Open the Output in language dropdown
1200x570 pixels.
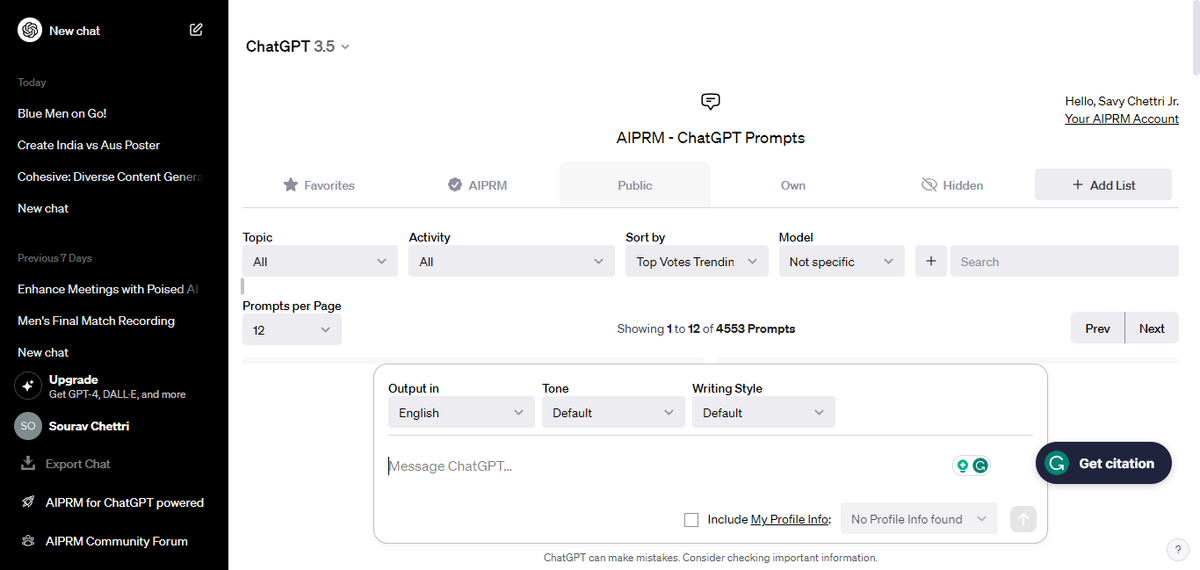pyautogui.click(x=461, y=412)
